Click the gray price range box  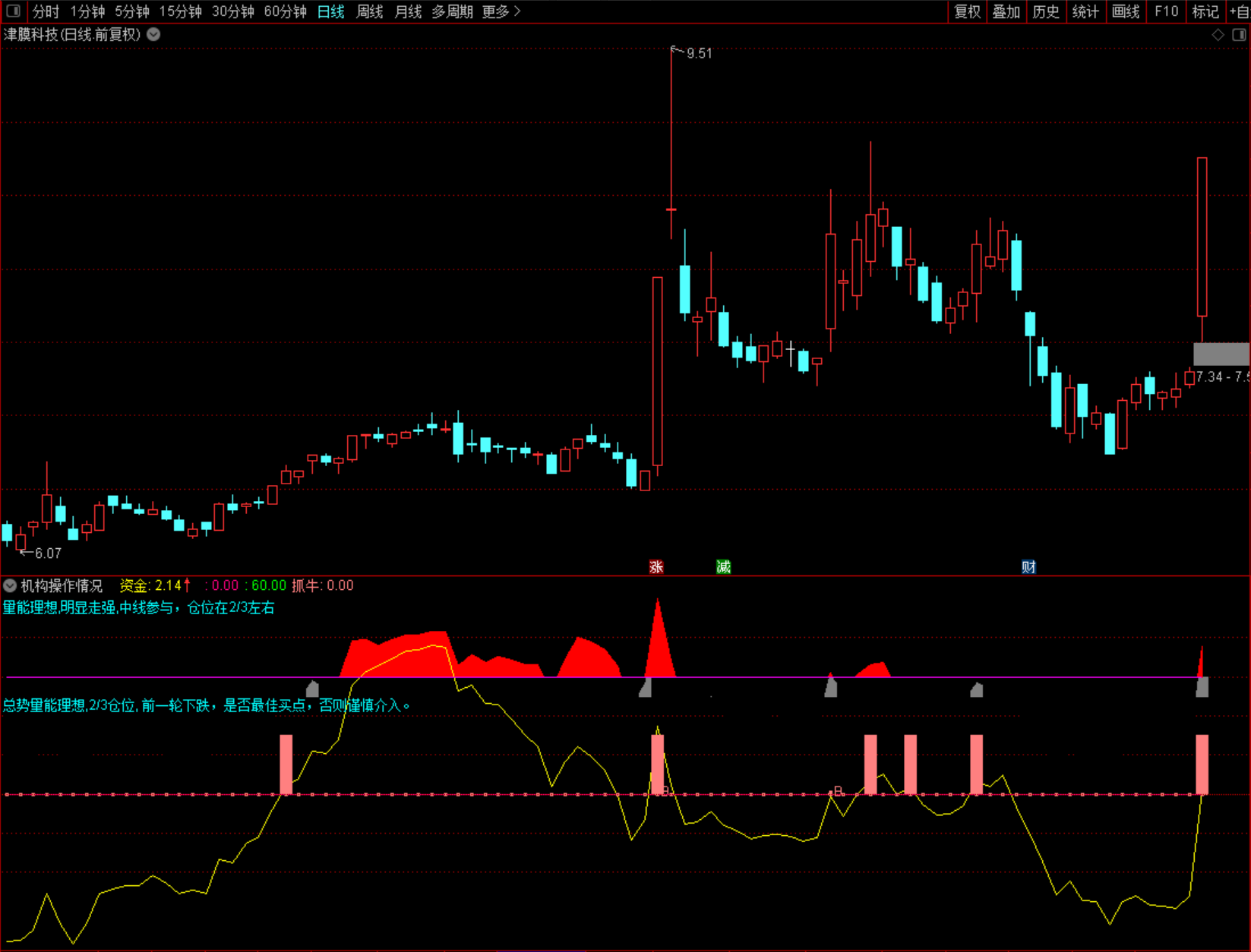point(1221,354)
